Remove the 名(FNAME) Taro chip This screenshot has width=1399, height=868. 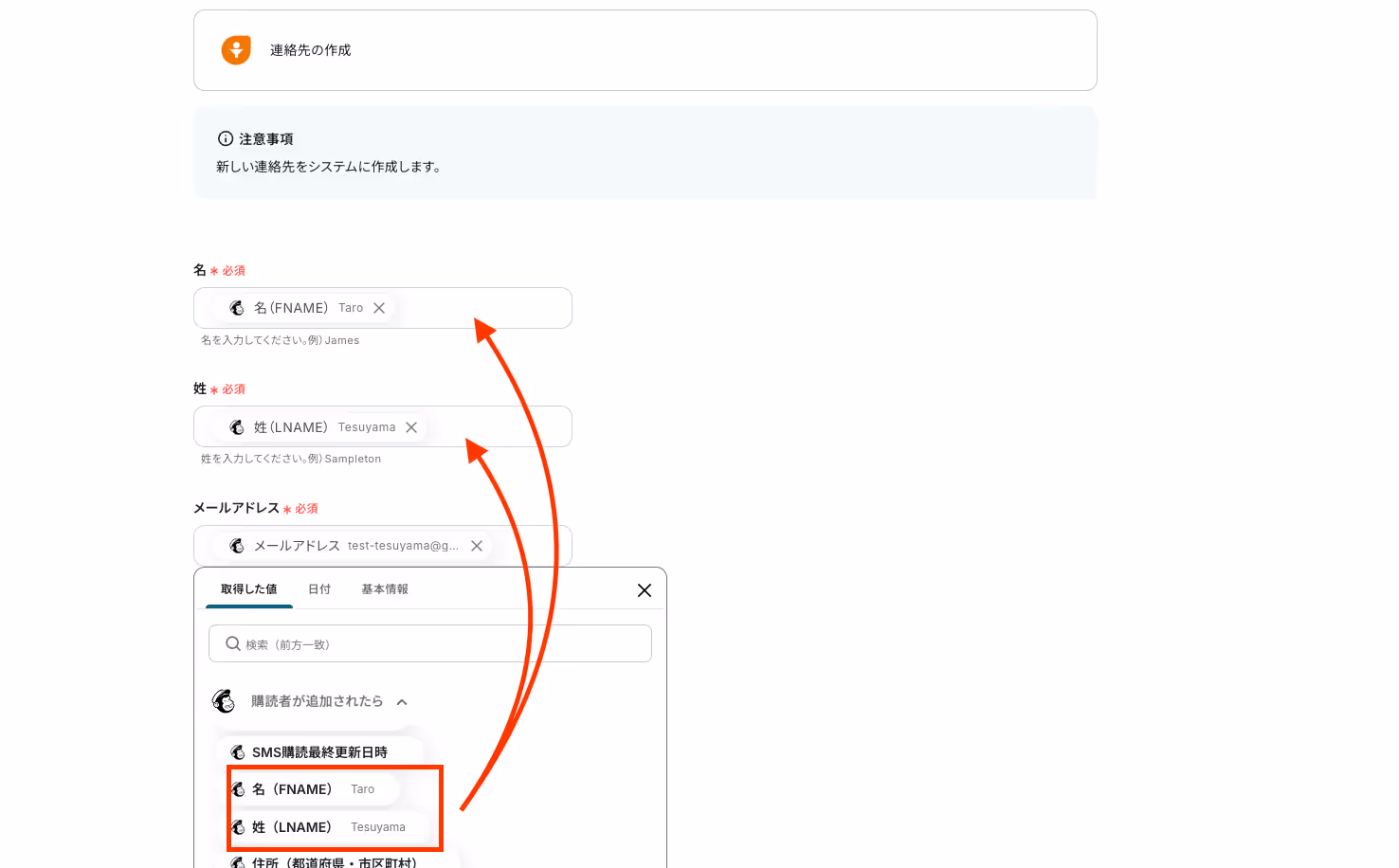click(x=379, y=308)
